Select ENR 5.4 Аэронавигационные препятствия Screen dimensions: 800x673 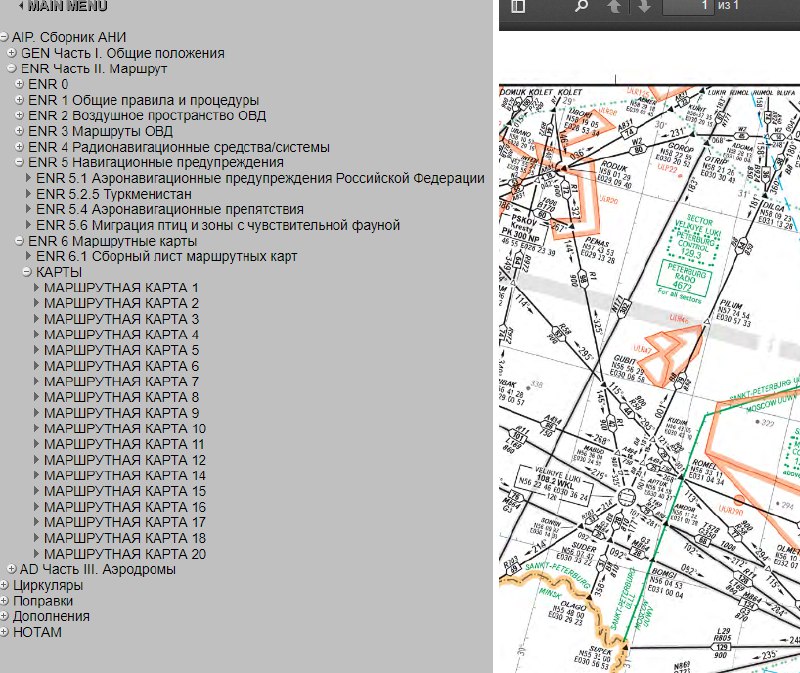169,209
